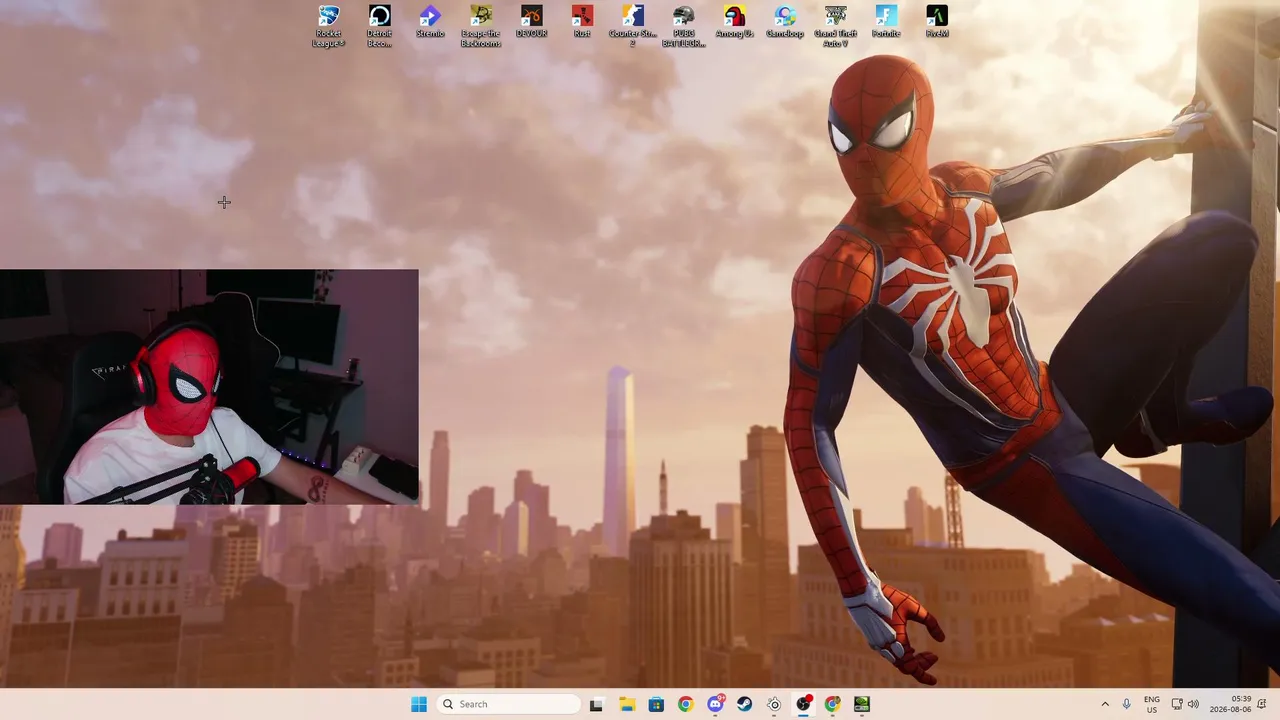Open the Chrome icon beside the NVIDIA icon

(x=832, y=704)
